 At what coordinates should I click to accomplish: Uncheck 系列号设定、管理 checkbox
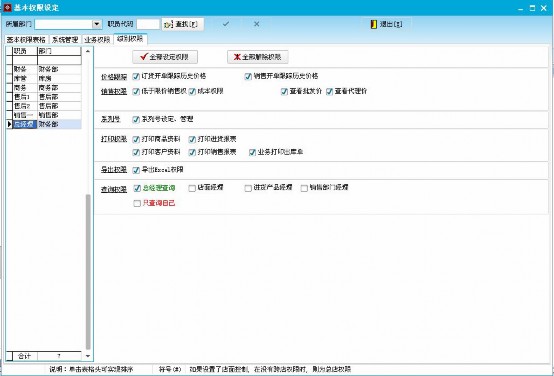(136, 120)
